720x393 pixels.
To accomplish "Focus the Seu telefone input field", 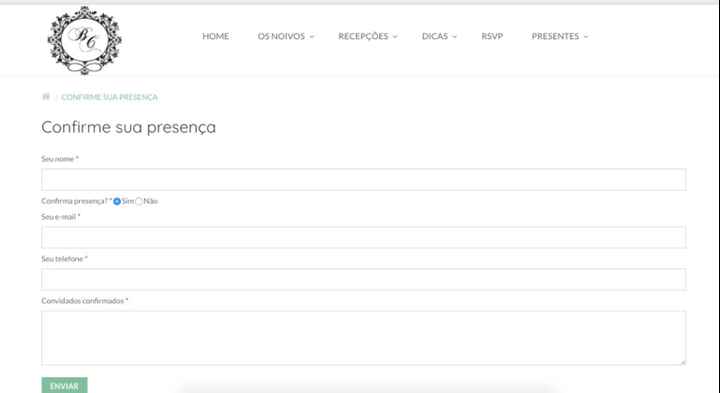I will click(364, 280).
